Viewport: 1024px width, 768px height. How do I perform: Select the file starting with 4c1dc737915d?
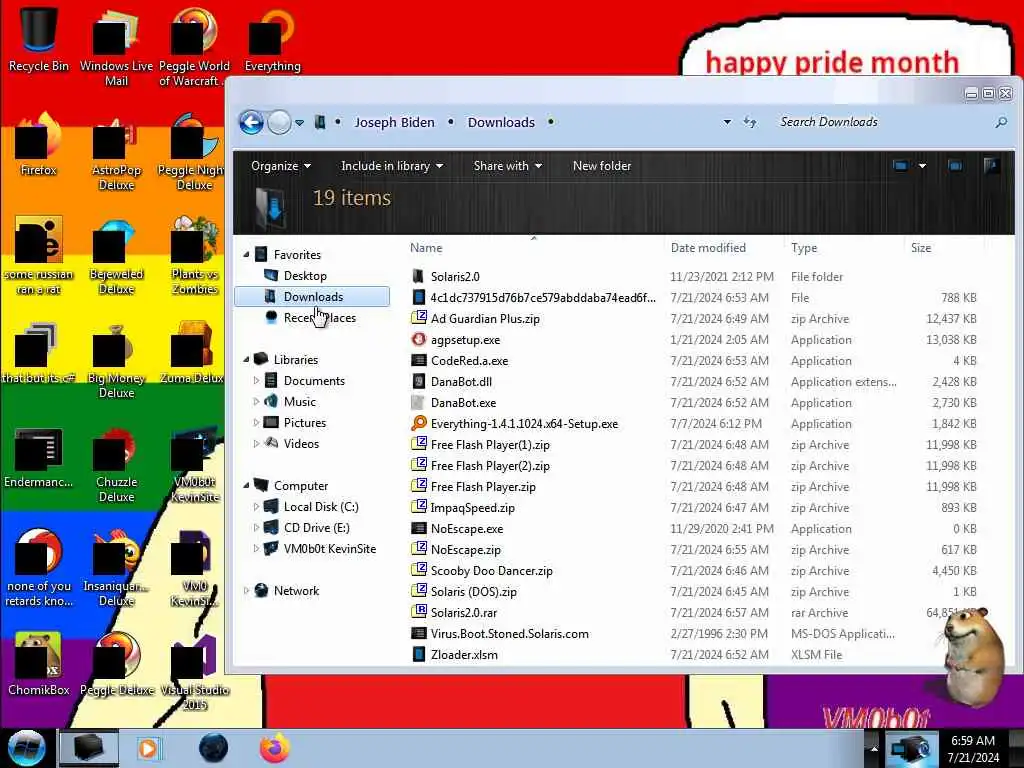point(542,297)
